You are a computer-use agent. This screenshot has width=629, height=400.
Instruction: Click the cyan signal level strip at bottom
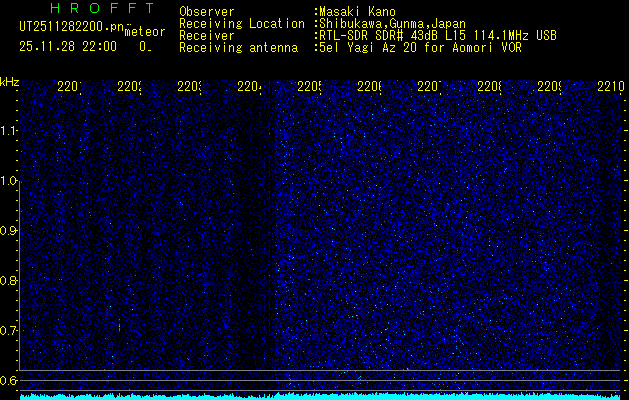321,396
